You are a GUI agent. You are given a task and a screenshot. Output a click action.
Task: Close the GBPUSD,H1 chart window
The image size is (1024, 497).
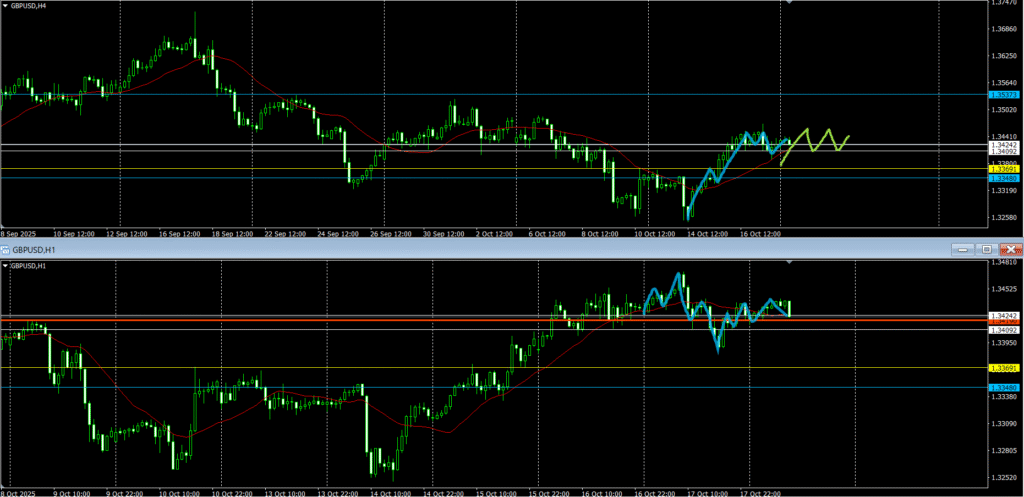pos(1011,249)
